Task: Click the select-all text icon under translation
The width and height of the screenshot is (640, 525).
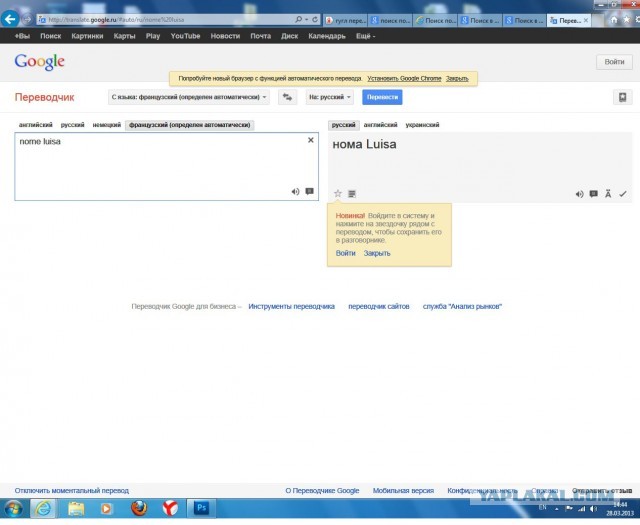Action: (352, 194)
